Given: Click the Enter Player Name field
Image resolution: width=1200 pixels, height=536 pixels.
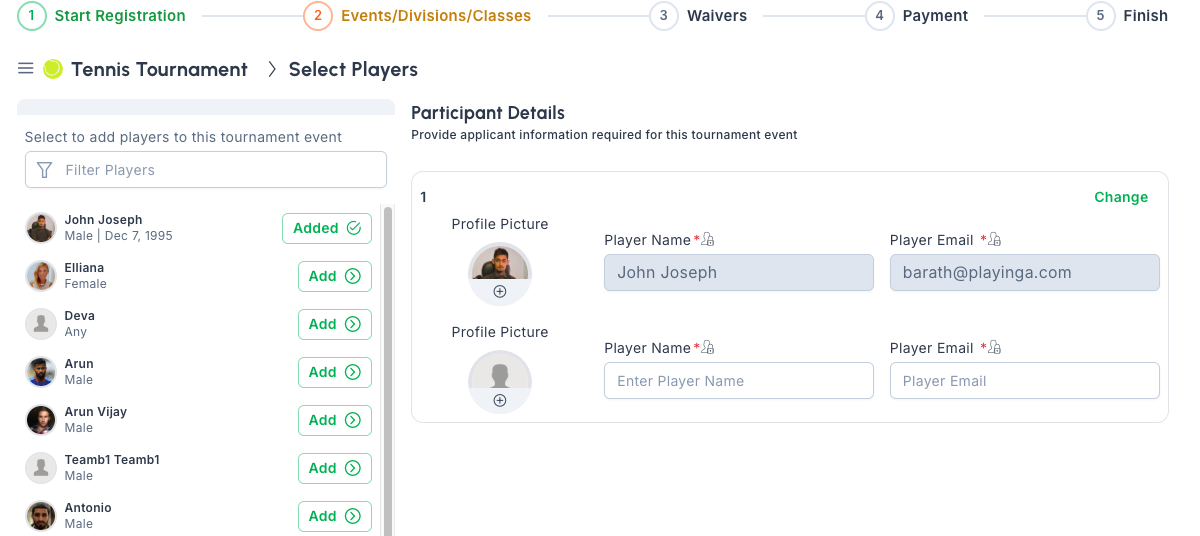Looking at the screenshot, I should point(738,381).
